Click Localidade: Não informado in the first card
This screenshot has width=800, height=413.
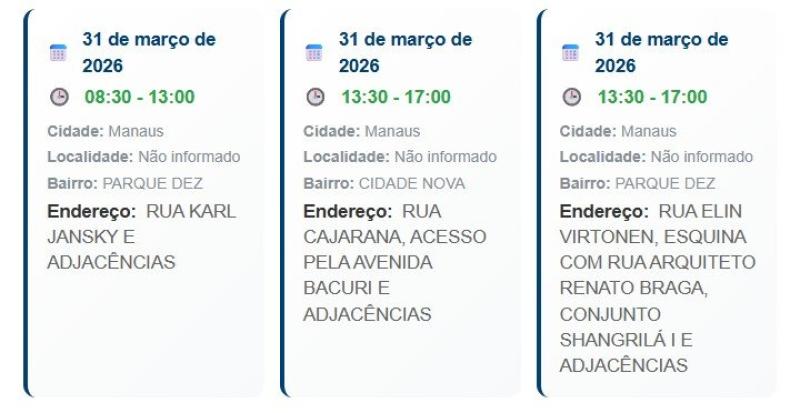144,158
